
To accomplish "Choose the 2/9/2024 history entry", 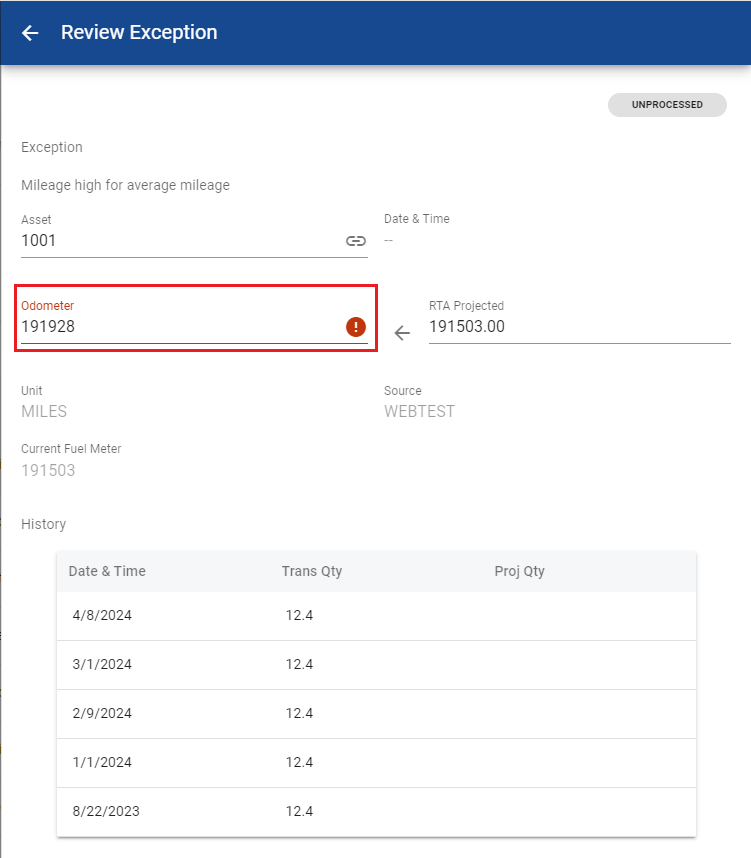I will coord(376,714).
